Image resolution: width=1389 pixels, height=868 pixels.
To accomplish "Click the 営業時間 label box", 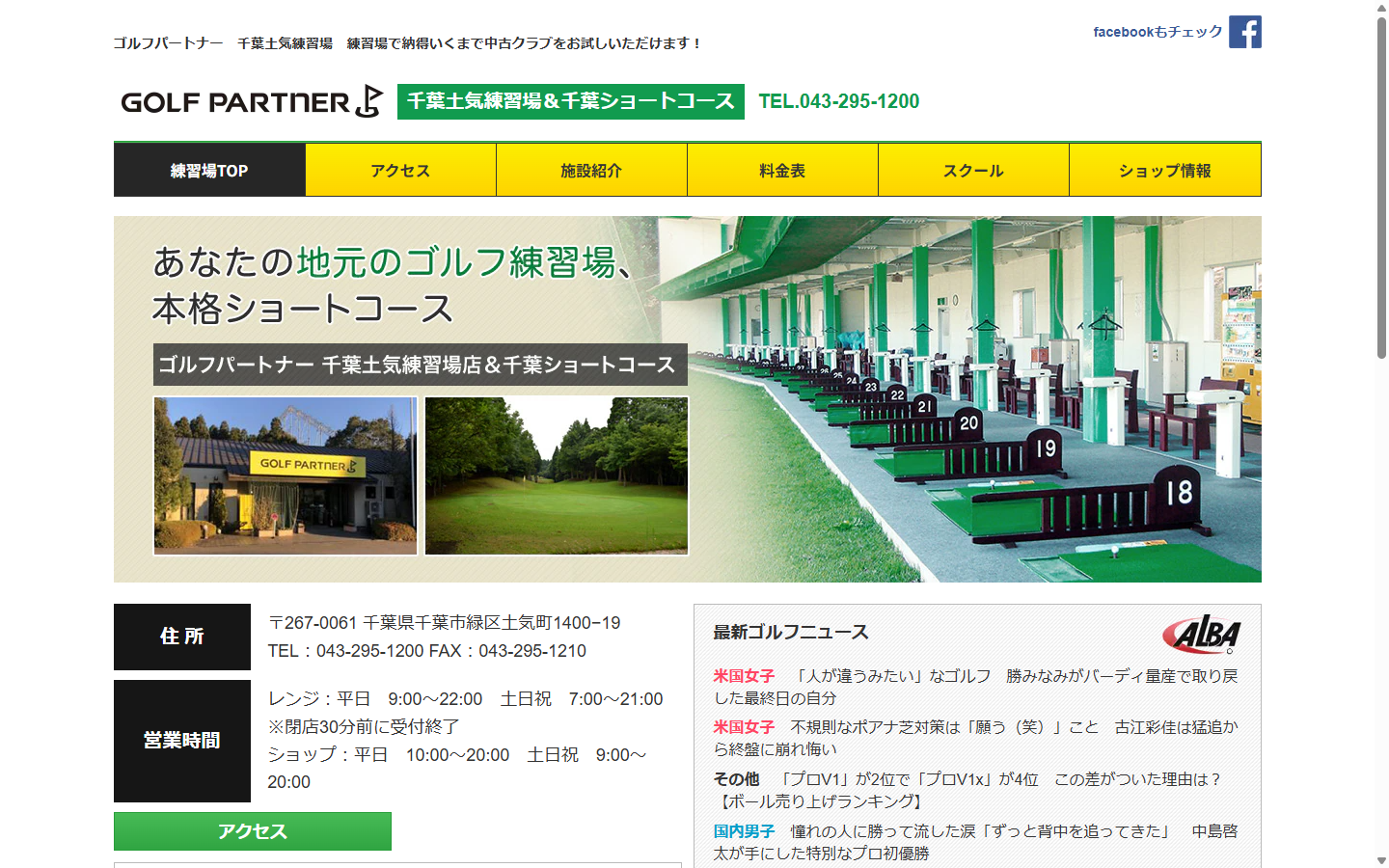I will click(x=182, y=741).
